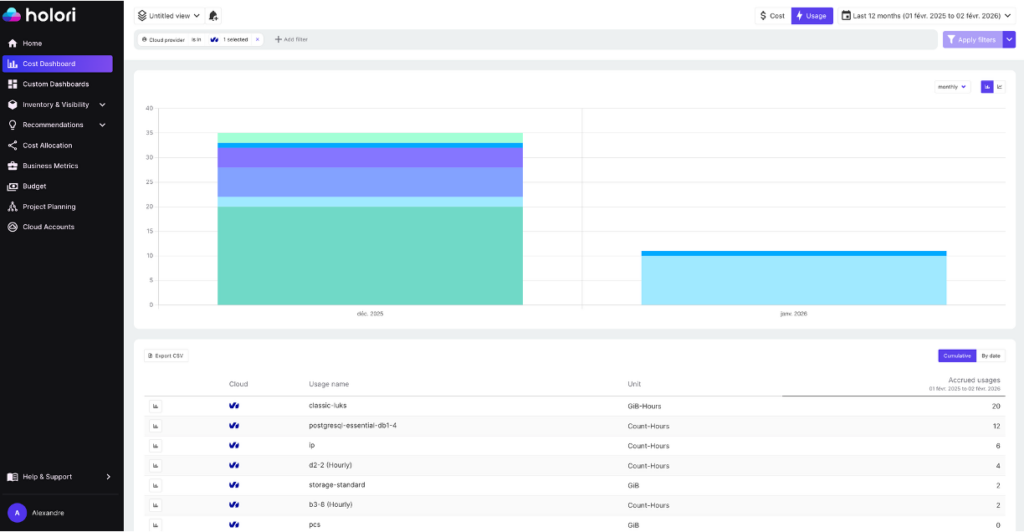Viewport: 1024px width, 532px height.
Task: Open the Untitled view dropdown
Action: pyautogui.click(x=170, y=16)
